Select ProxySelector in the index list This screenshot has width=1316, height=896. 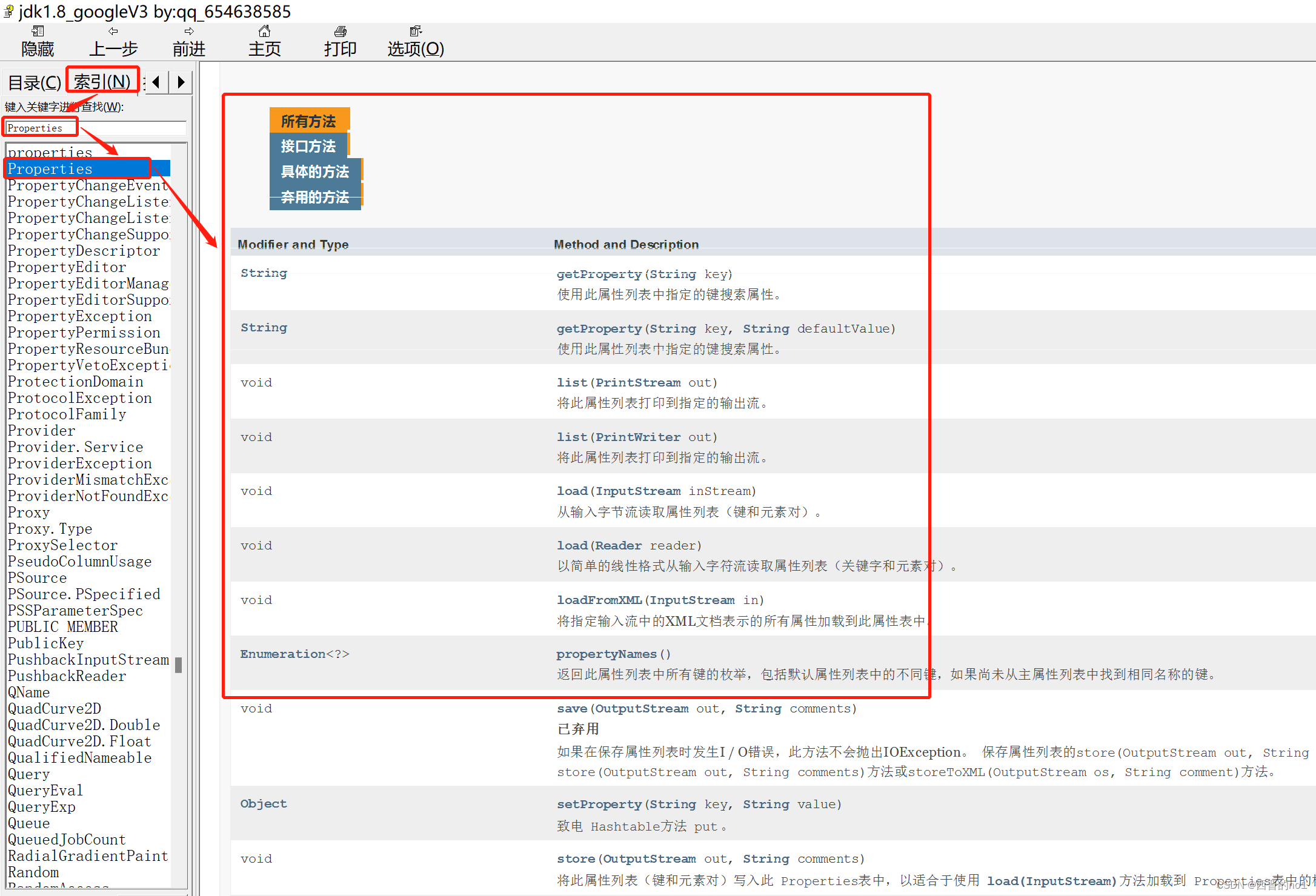(x=63, y=545)
